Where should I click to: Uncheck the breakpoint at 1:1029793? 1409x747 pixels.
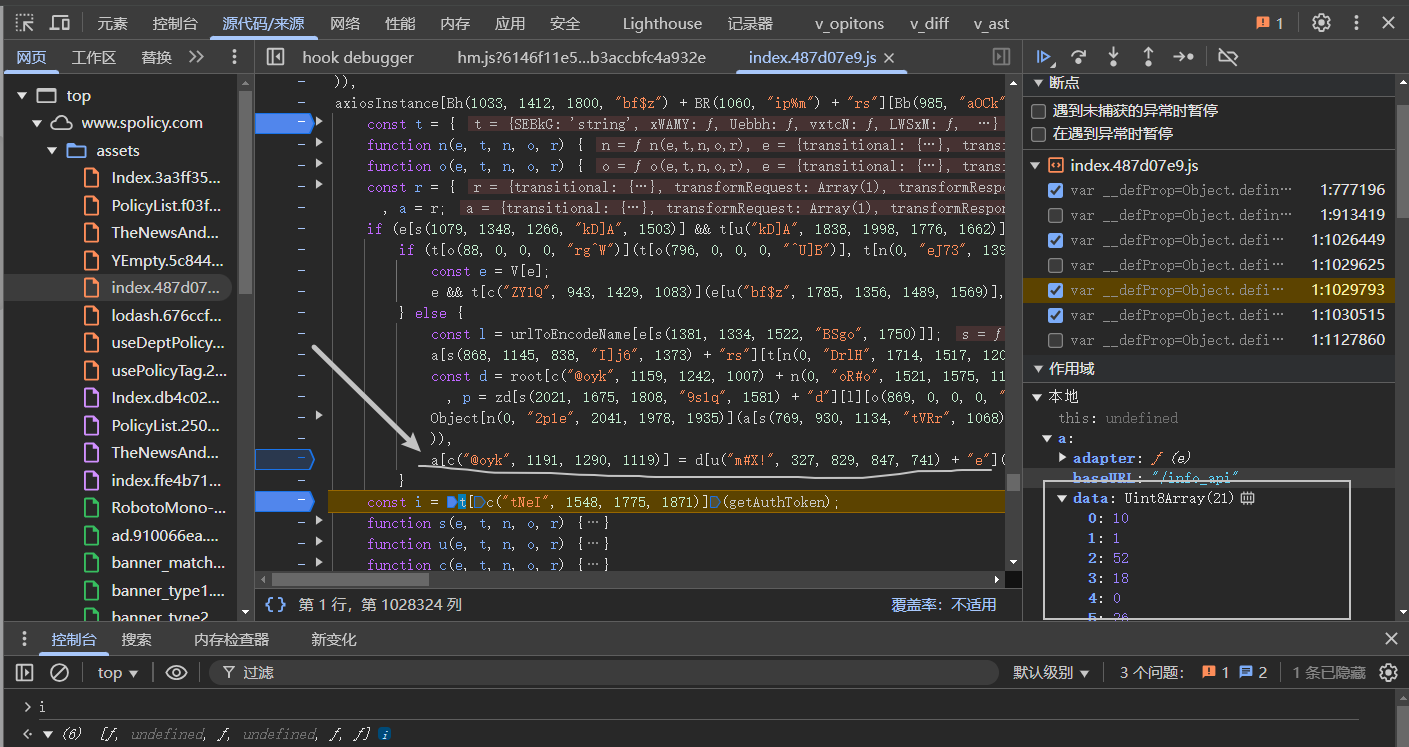pyautogui.click(x=1055, y=290)
